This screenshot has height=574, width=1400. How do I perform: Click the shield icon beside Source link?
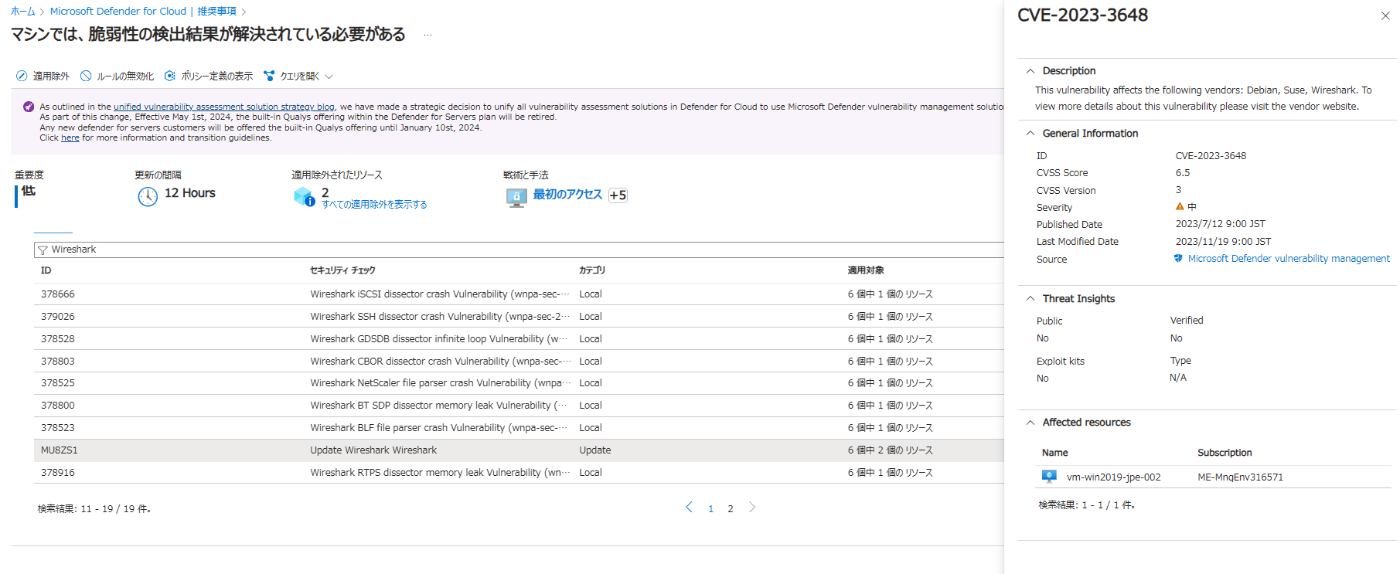click(x=1180, y=259)
